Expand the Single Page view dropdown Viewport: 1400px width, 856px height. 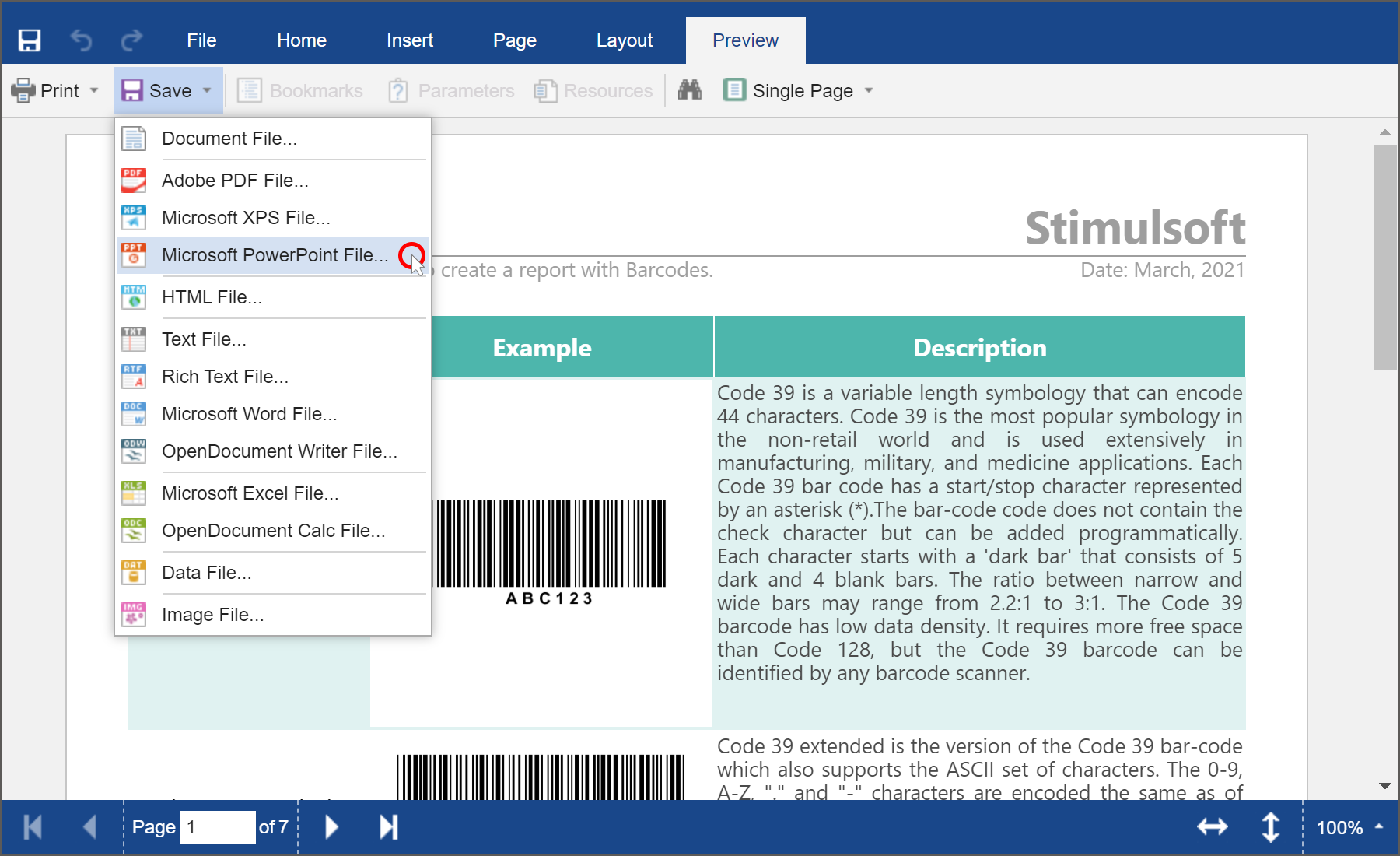pos(869,90)
